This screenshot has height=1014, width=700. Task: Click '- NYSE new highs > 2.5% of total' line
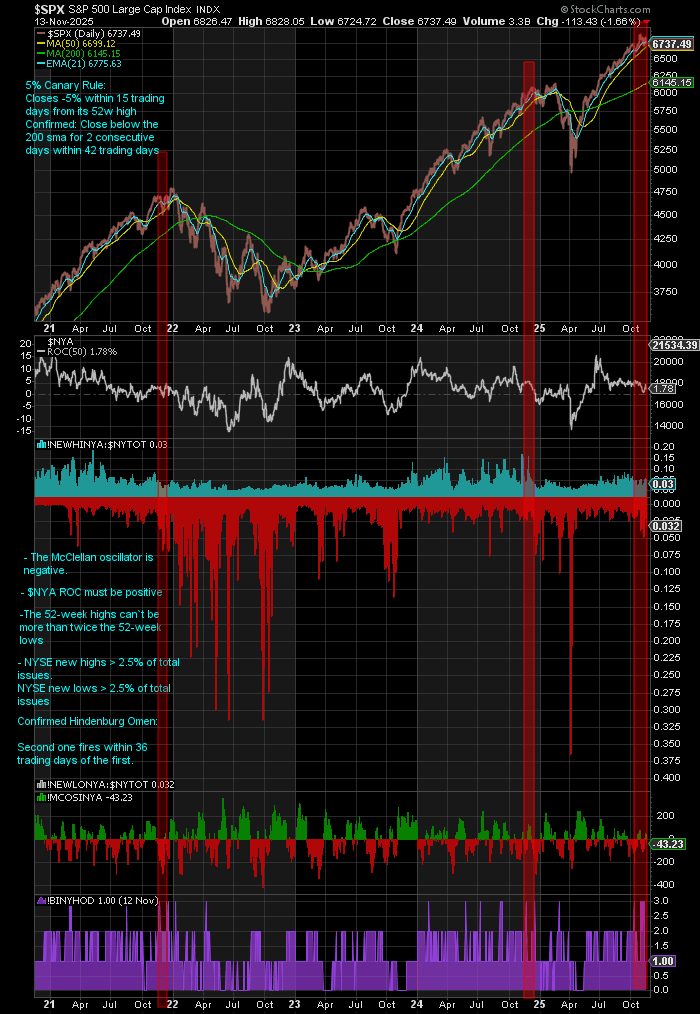pos(99,663)
